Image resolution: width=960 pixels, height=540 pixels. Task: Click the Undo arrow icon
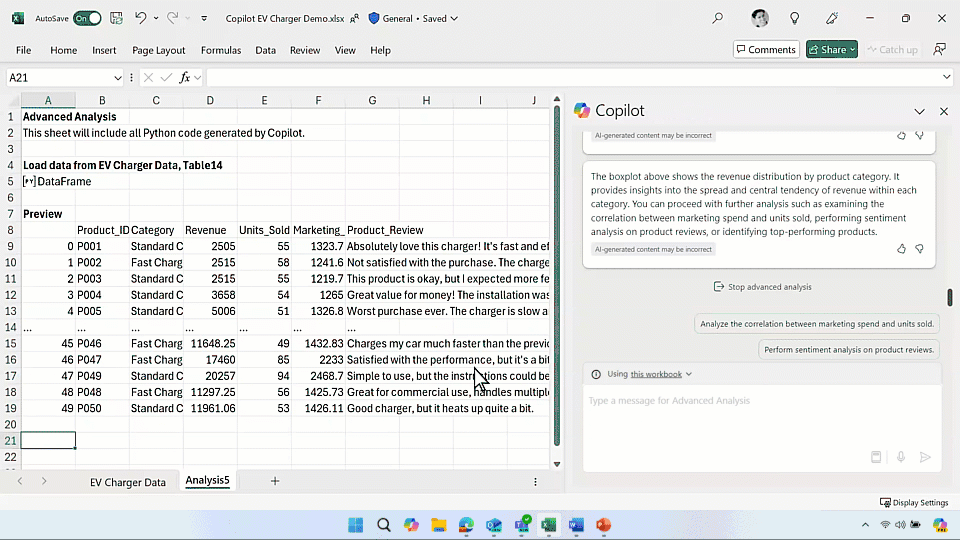pyautogui.click(x=141, y=18)
